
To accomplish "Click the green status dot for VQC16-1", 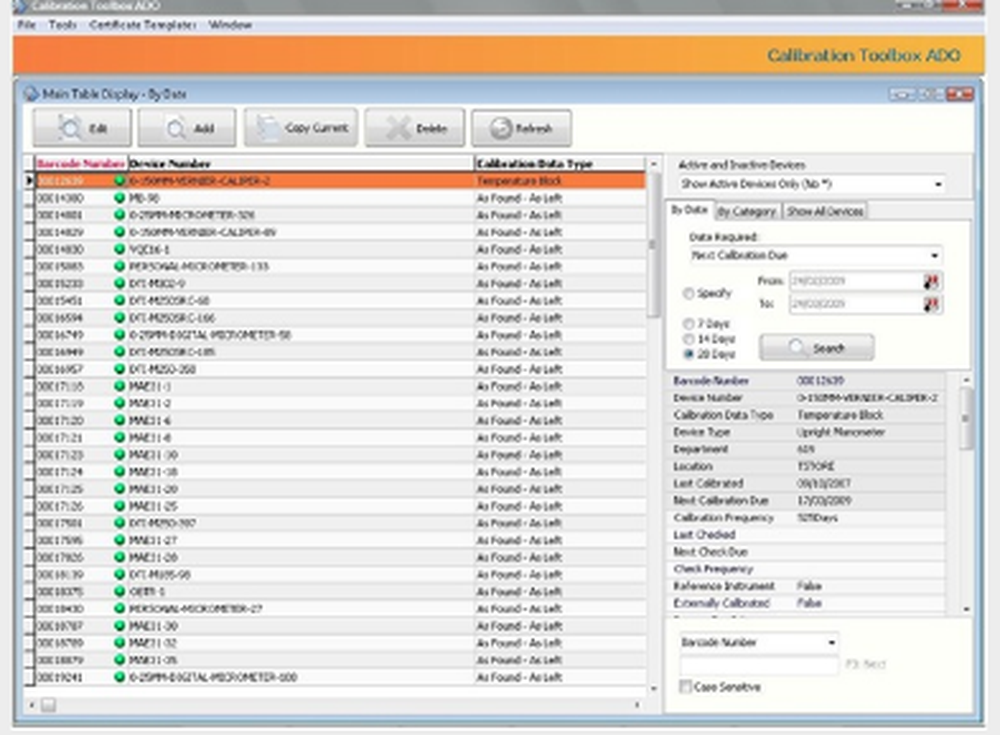I will tap(119, 249).
